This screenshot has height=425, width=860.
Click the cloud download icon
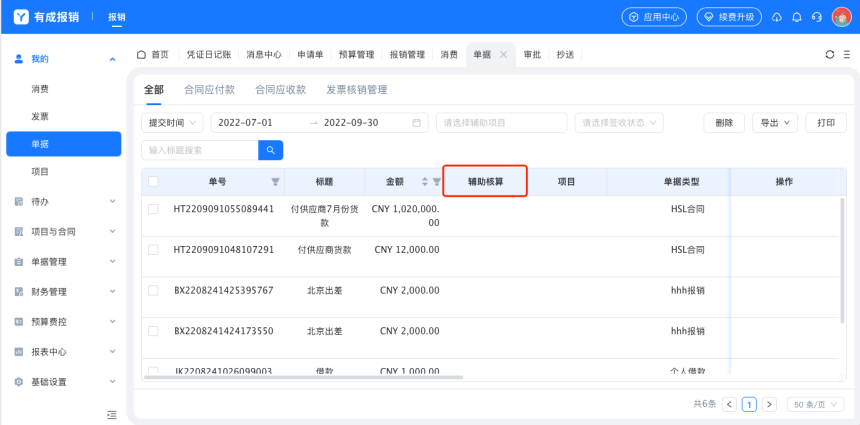777,17
